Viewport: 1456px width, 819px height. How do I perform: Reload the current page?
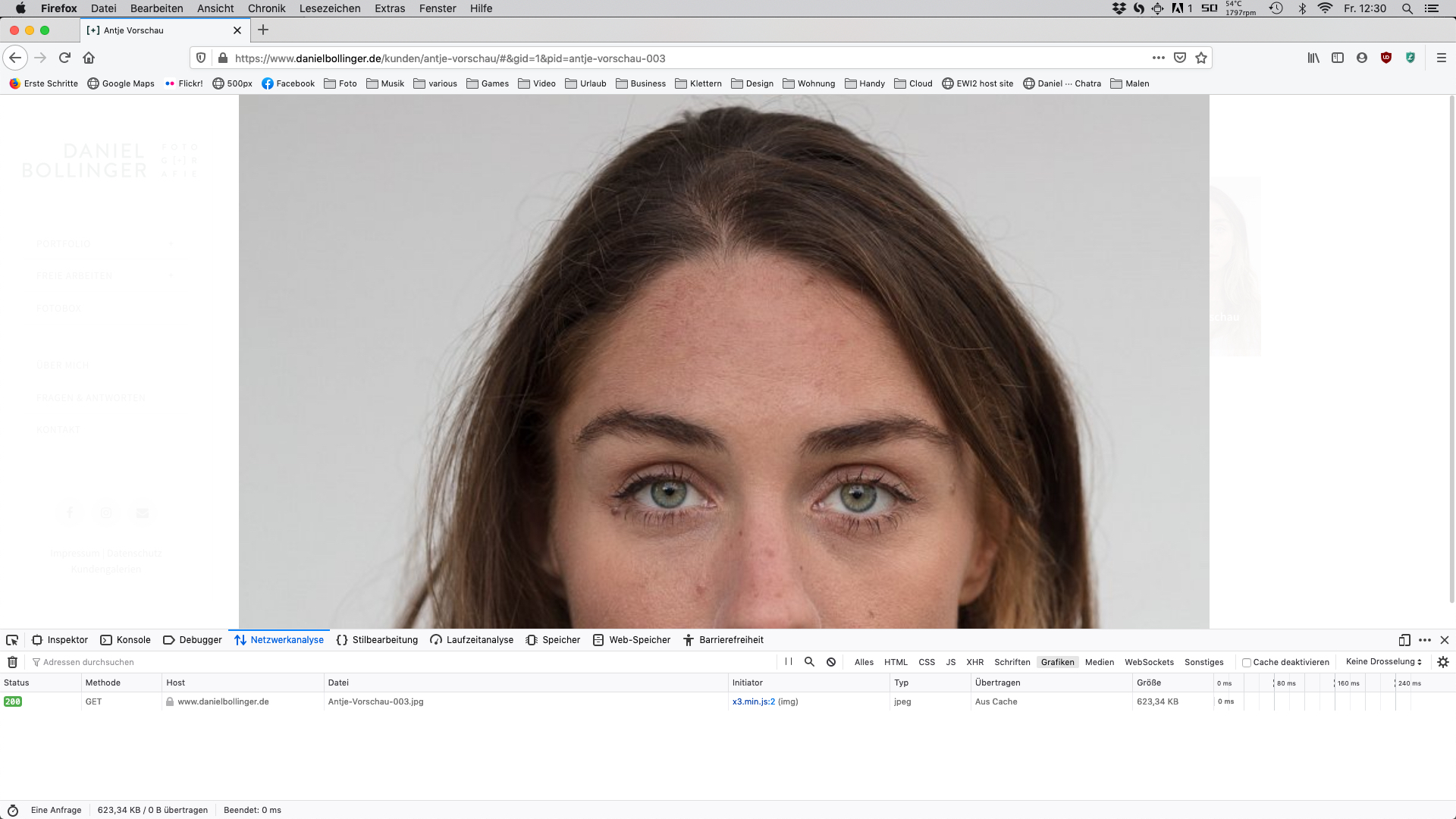(64, 58)
